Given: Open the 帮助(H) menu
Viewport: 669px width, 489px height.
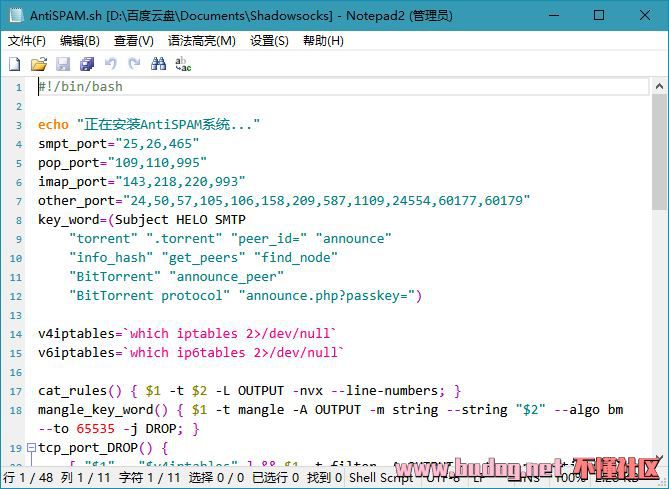Looking at the screenshot, I should click(x=323, y=41).
